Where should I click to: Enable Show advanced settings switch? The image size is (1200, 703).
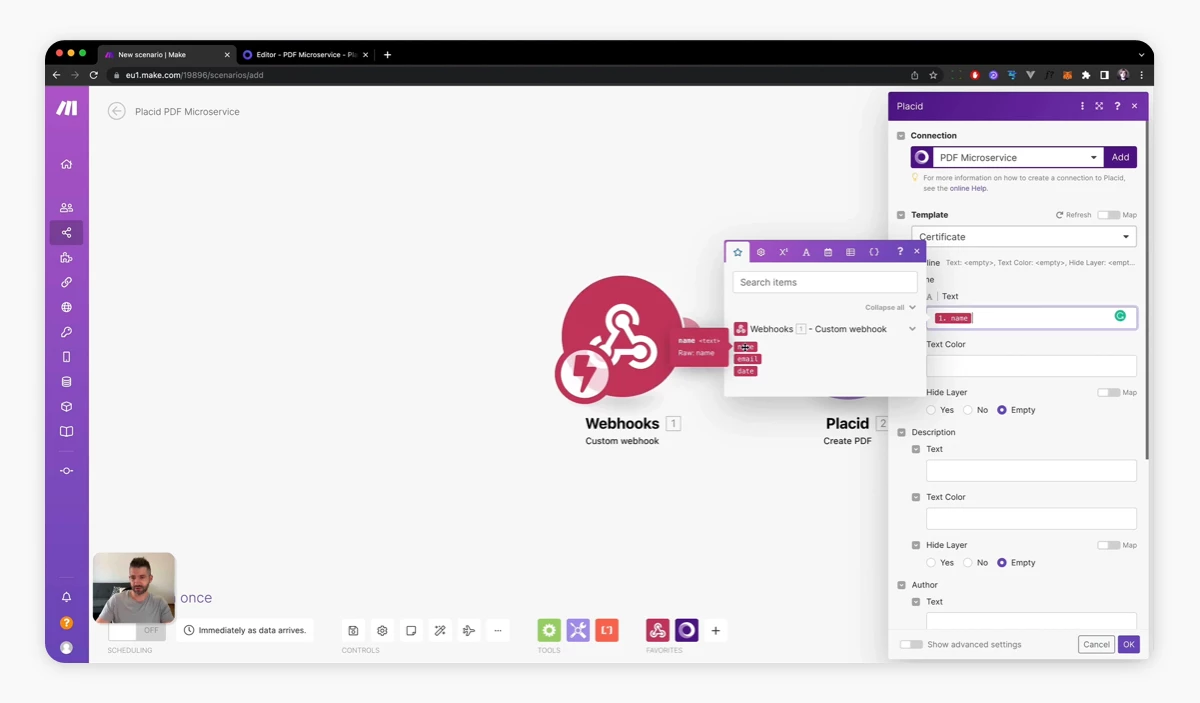coord(911,644)
